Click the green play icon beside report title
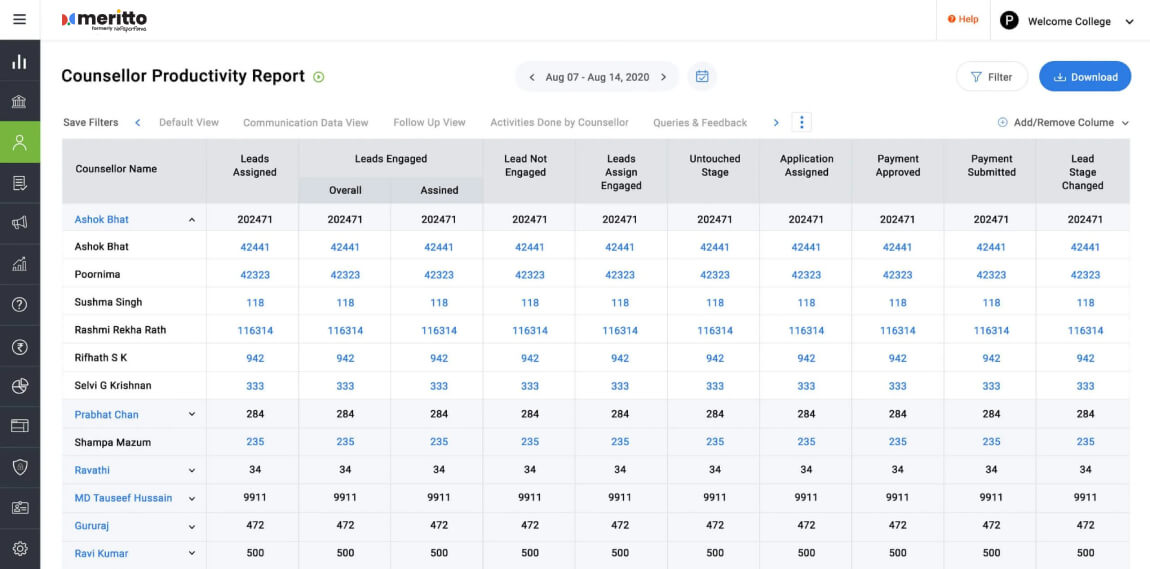This screenshot has width=1150, height=569. [318, 76]
